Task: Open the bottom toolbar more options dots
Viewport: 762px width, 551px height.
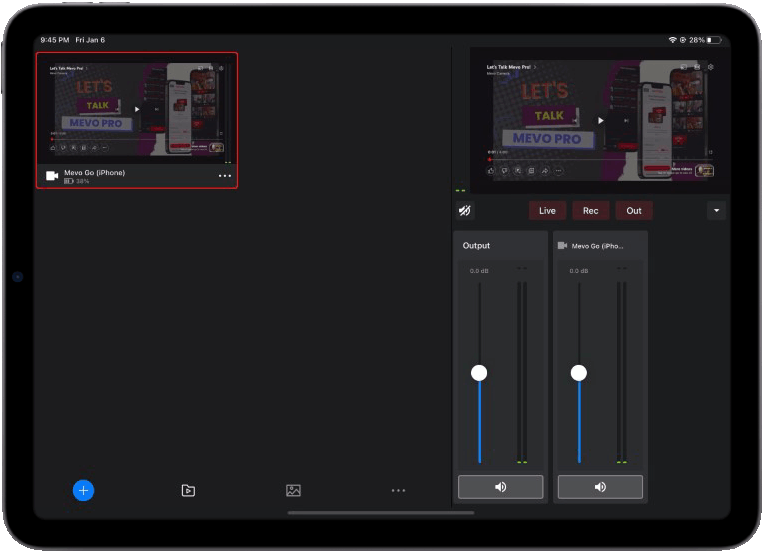Action: pos(398,491)
